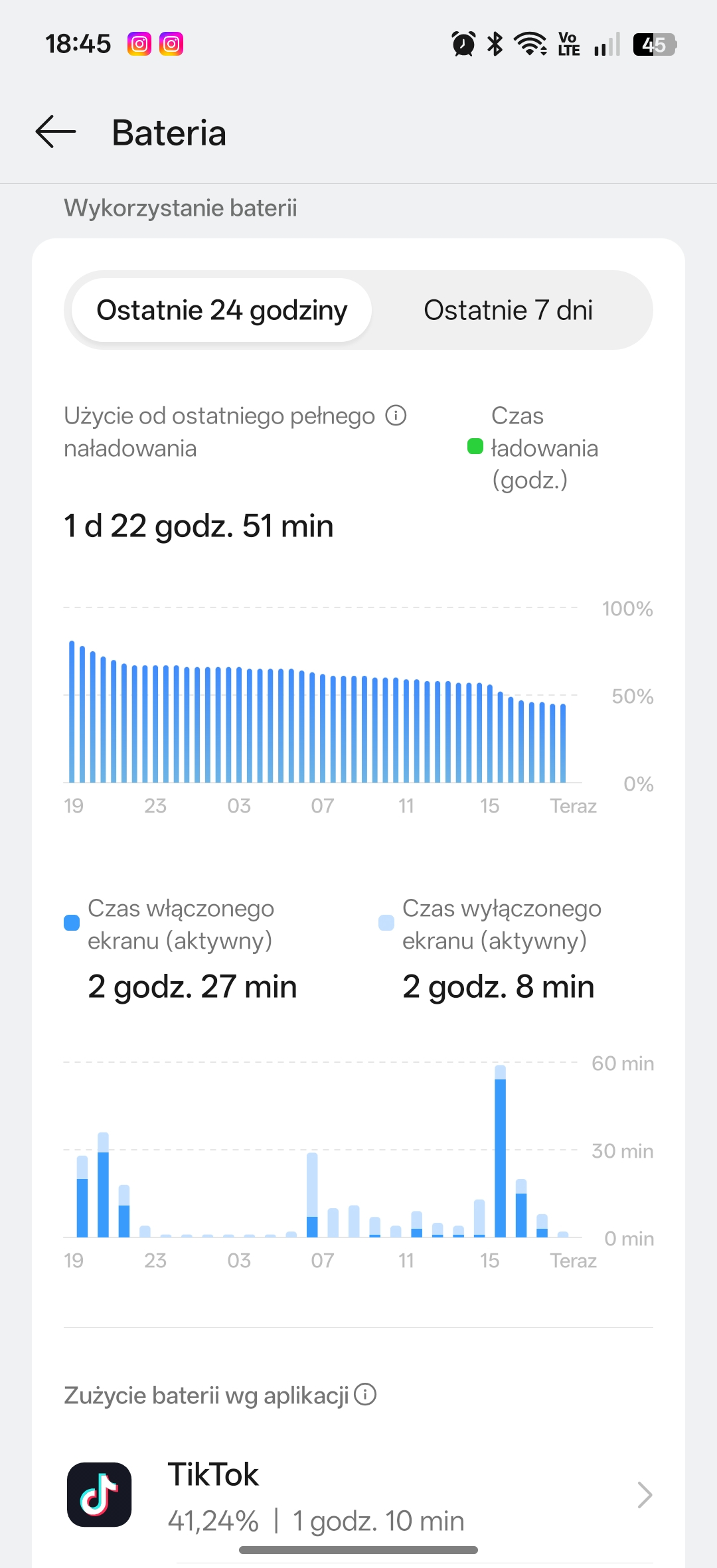Expand TikTok details via chevron arrow
Image resolution: width=717 pixels, height=1568 pixels.
coord(644,1495)
